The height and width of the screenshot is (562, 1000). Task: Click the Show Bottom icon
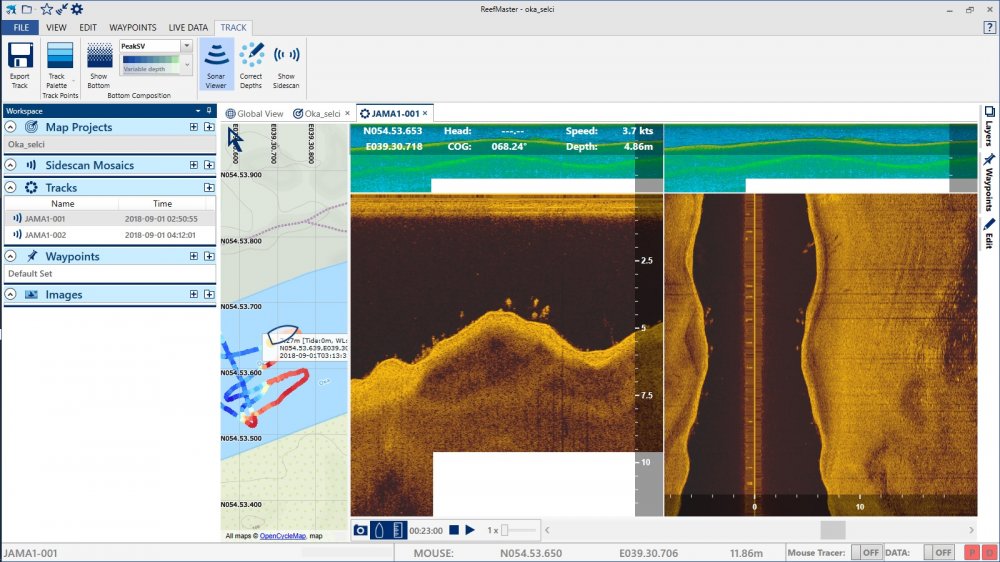pos(99,64)
